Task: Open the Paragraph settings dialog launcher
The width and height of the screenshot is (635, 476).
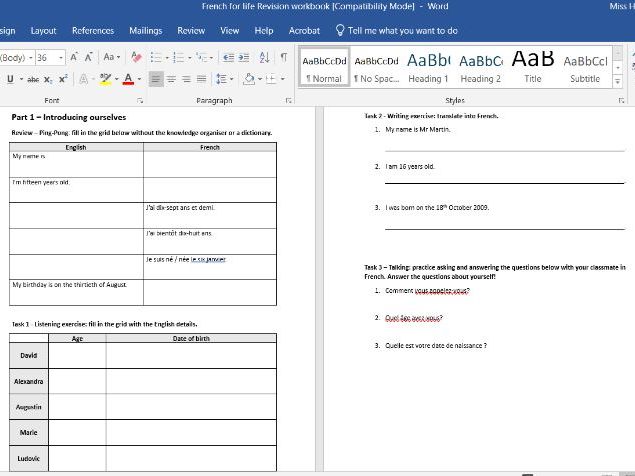Action: (x=289, y=100)
